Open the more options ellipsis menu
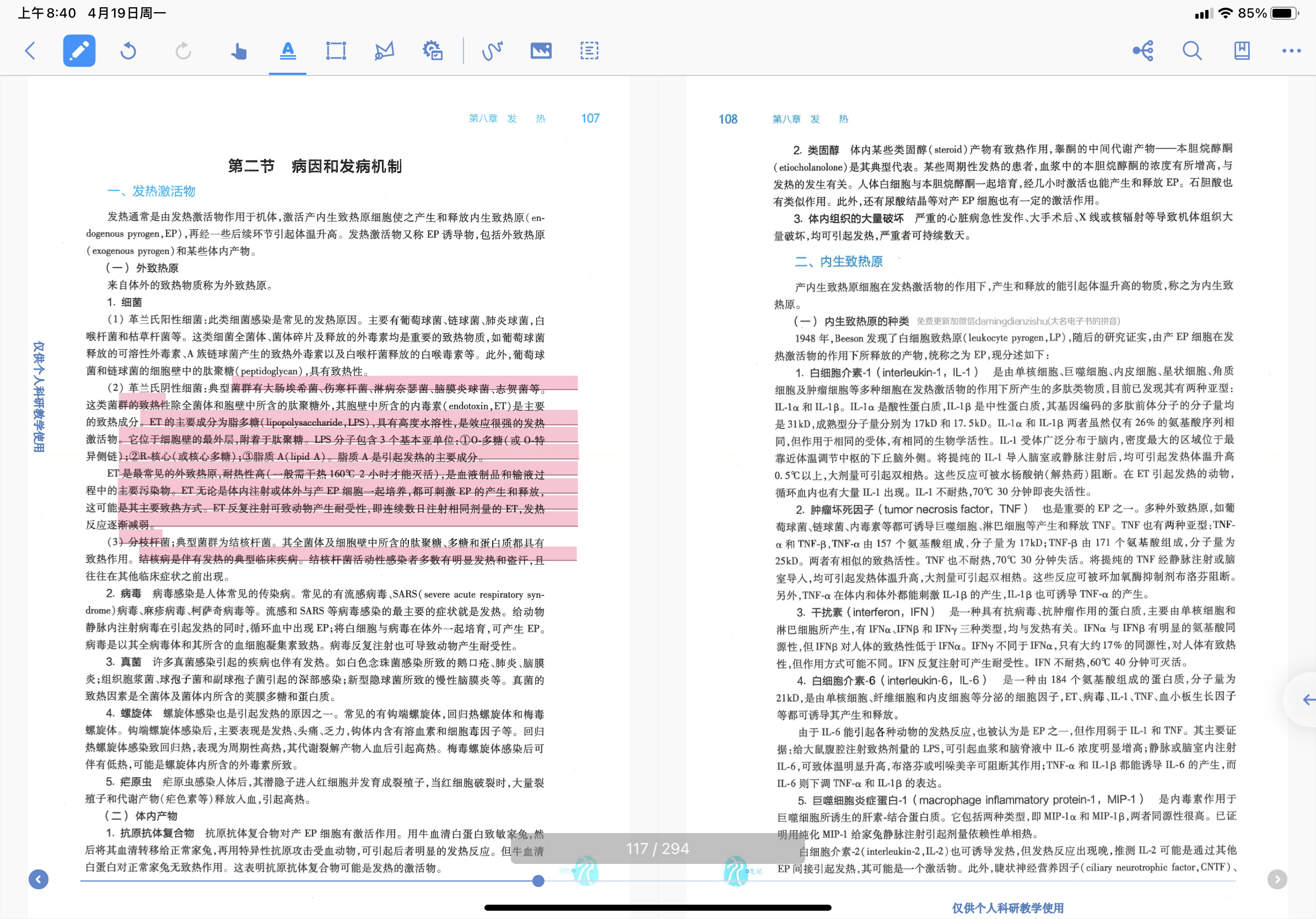The width and height of the screenshot is (1316, 919). 1291,51
